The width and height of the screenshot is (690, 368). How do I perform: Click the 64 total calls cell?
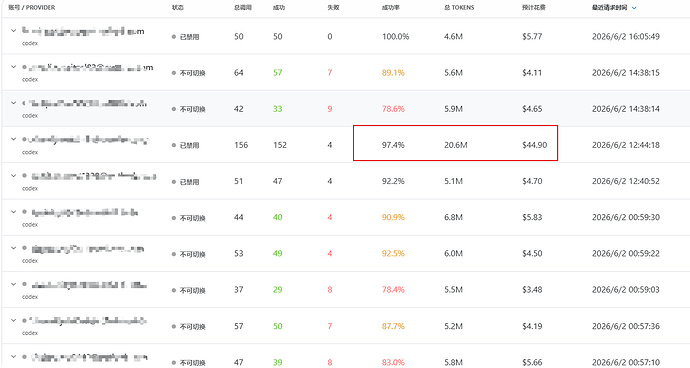pyautogui.click(x=239, y=73)
